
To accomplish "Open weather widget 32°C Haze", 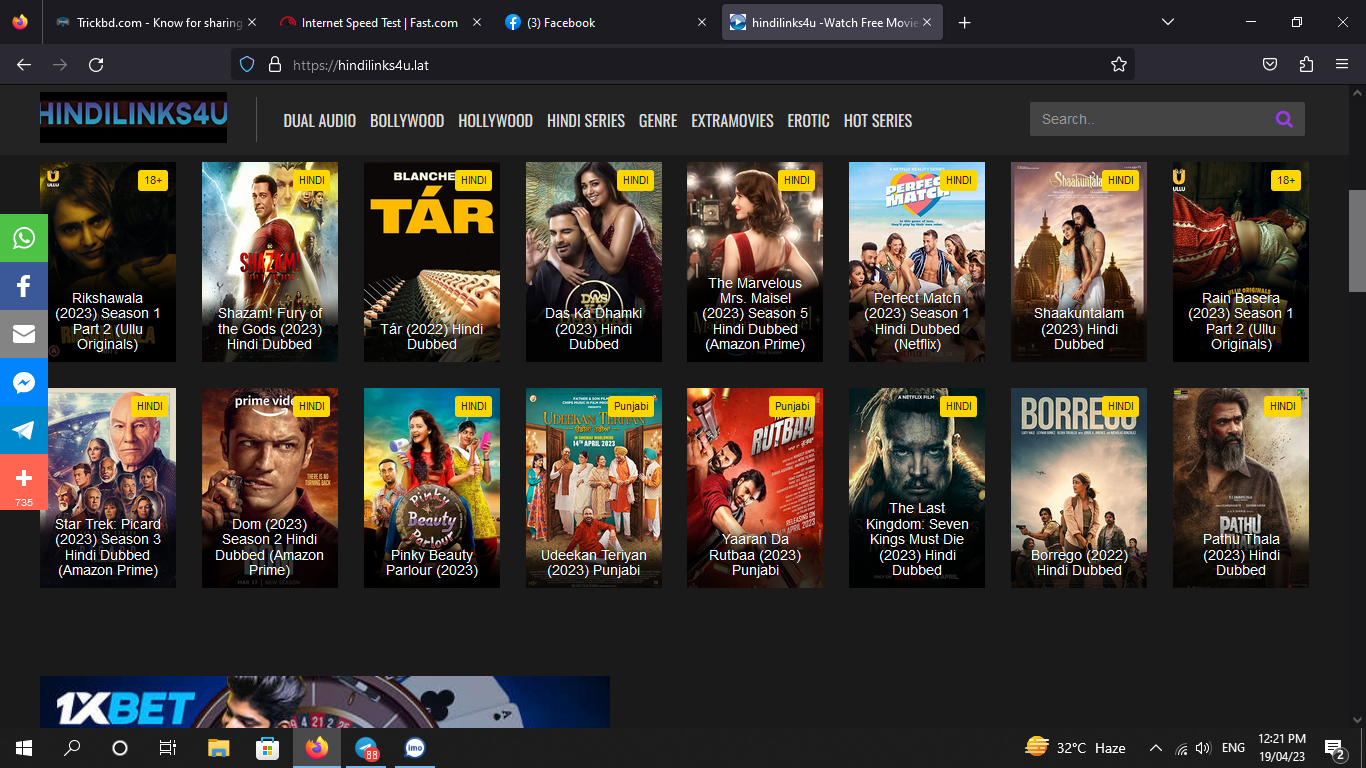I will [x=1076, y=748].
